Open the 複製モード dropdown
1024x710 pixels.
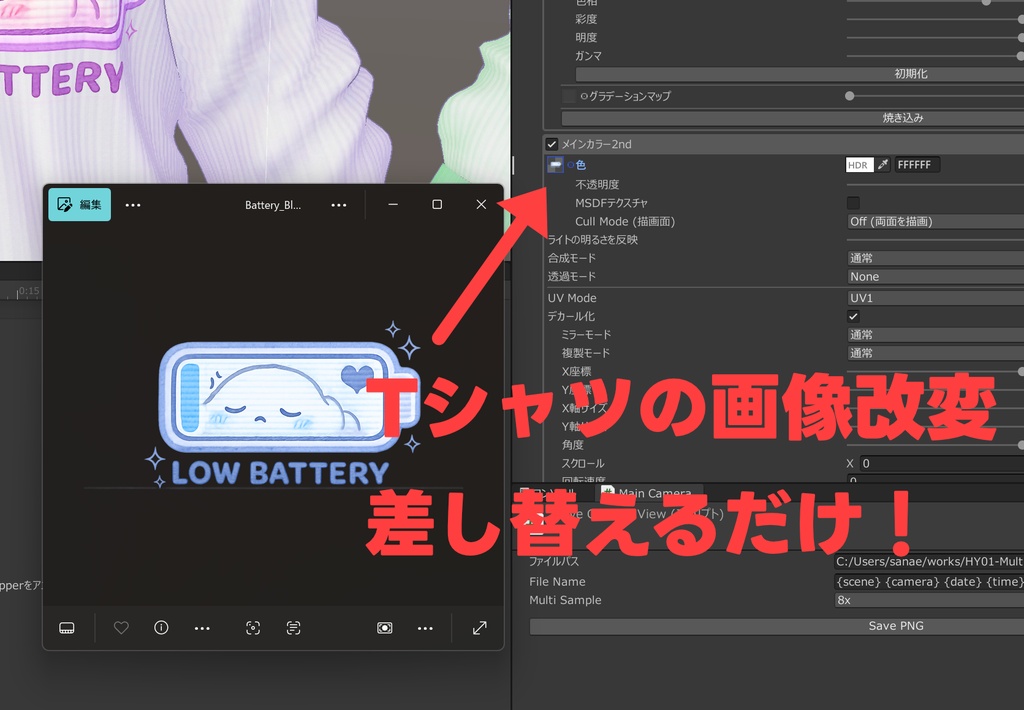(x=935, y=353)
